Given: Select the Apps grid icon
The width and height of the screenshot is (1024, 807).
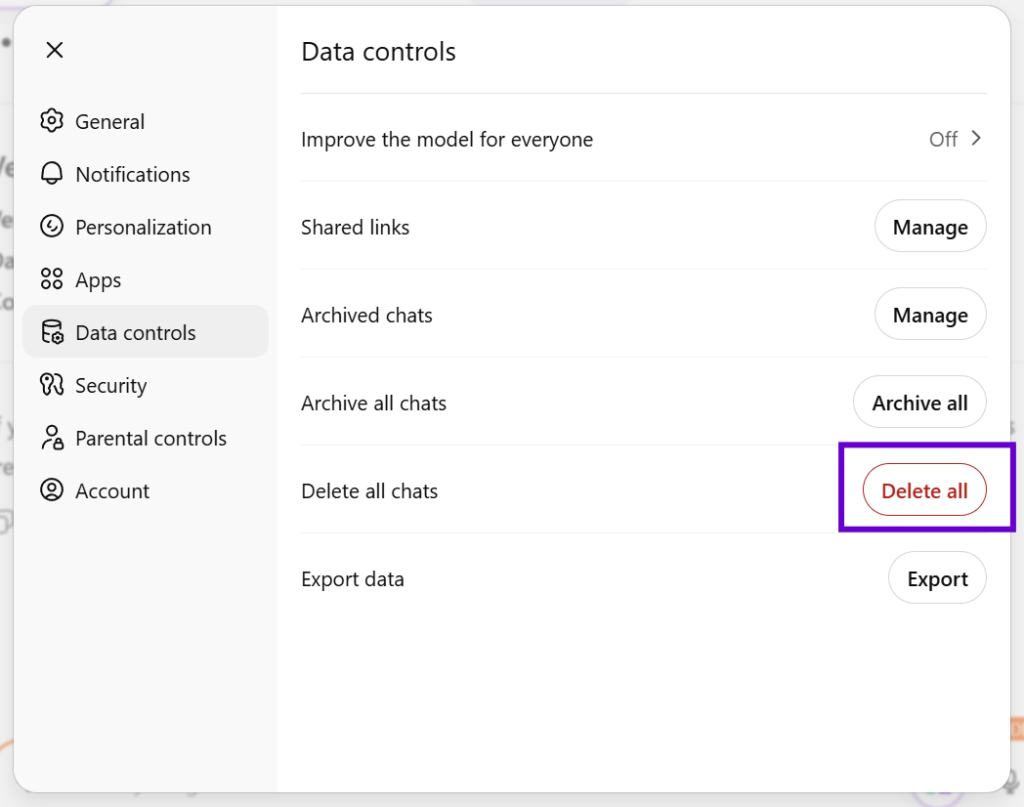Looking at the screenshot, I should click(52, 280).
